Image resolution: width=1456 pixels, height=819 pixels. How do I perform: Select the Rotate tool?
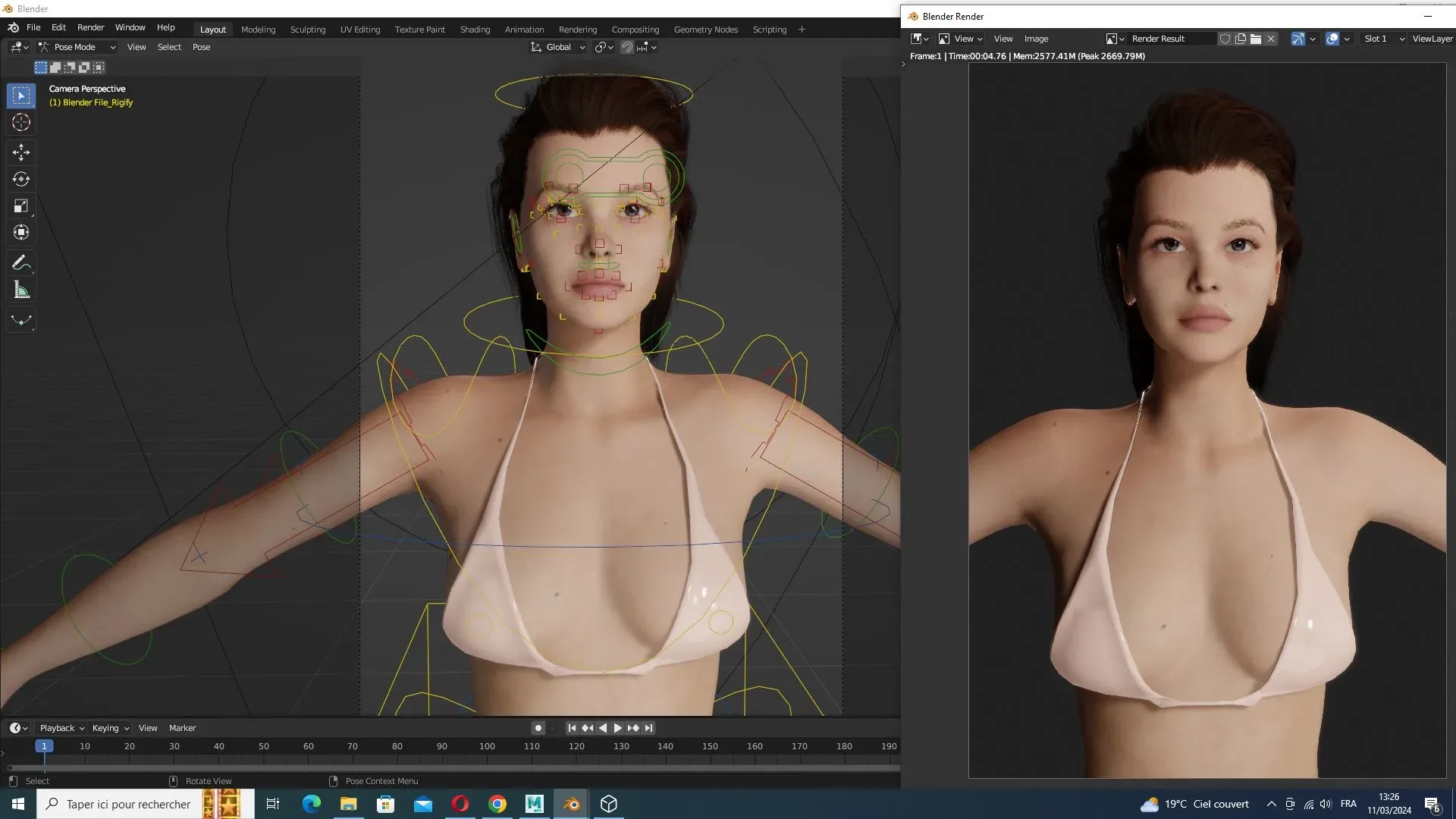click(20, 179)
